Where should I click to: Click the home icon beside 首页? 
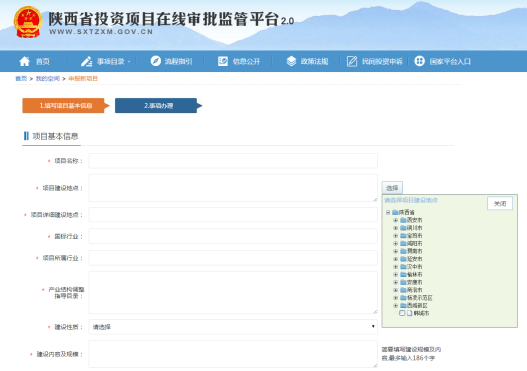[25, 61]
